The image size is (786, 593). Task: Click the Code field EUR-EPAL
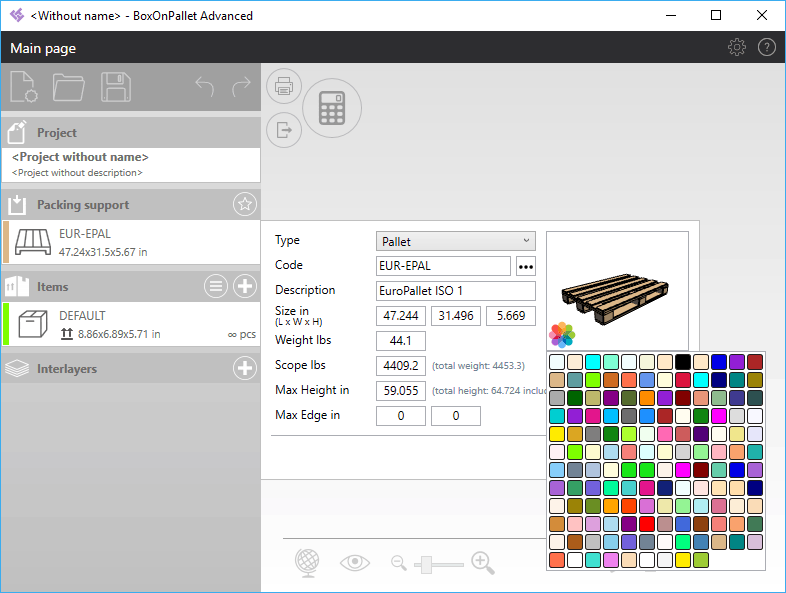point(443,266)
